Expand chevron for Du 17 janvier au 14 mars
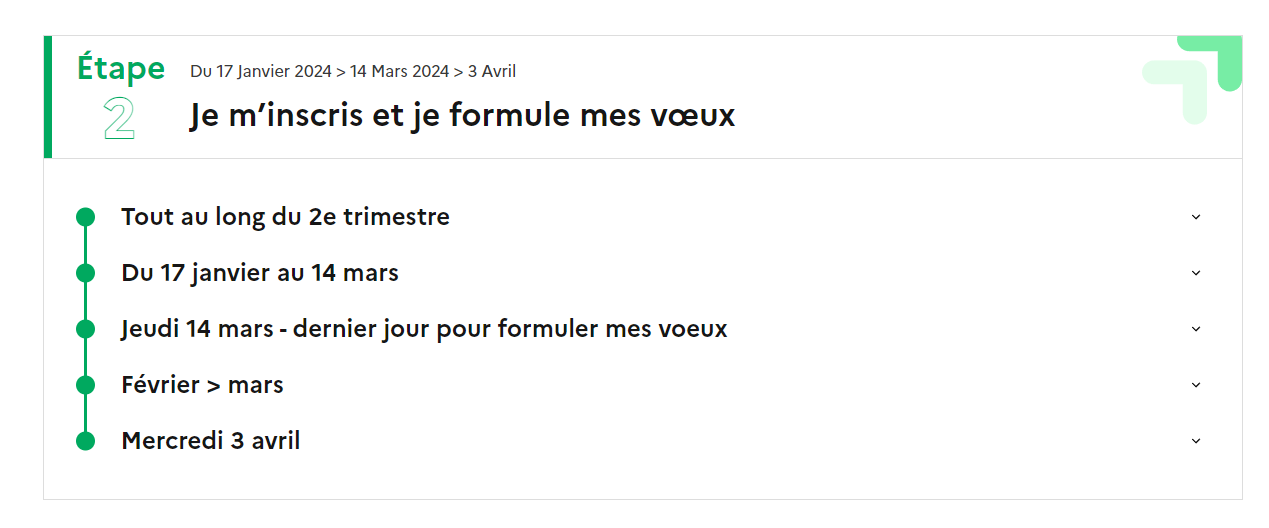1269x528 pixels. (1196, 273)
